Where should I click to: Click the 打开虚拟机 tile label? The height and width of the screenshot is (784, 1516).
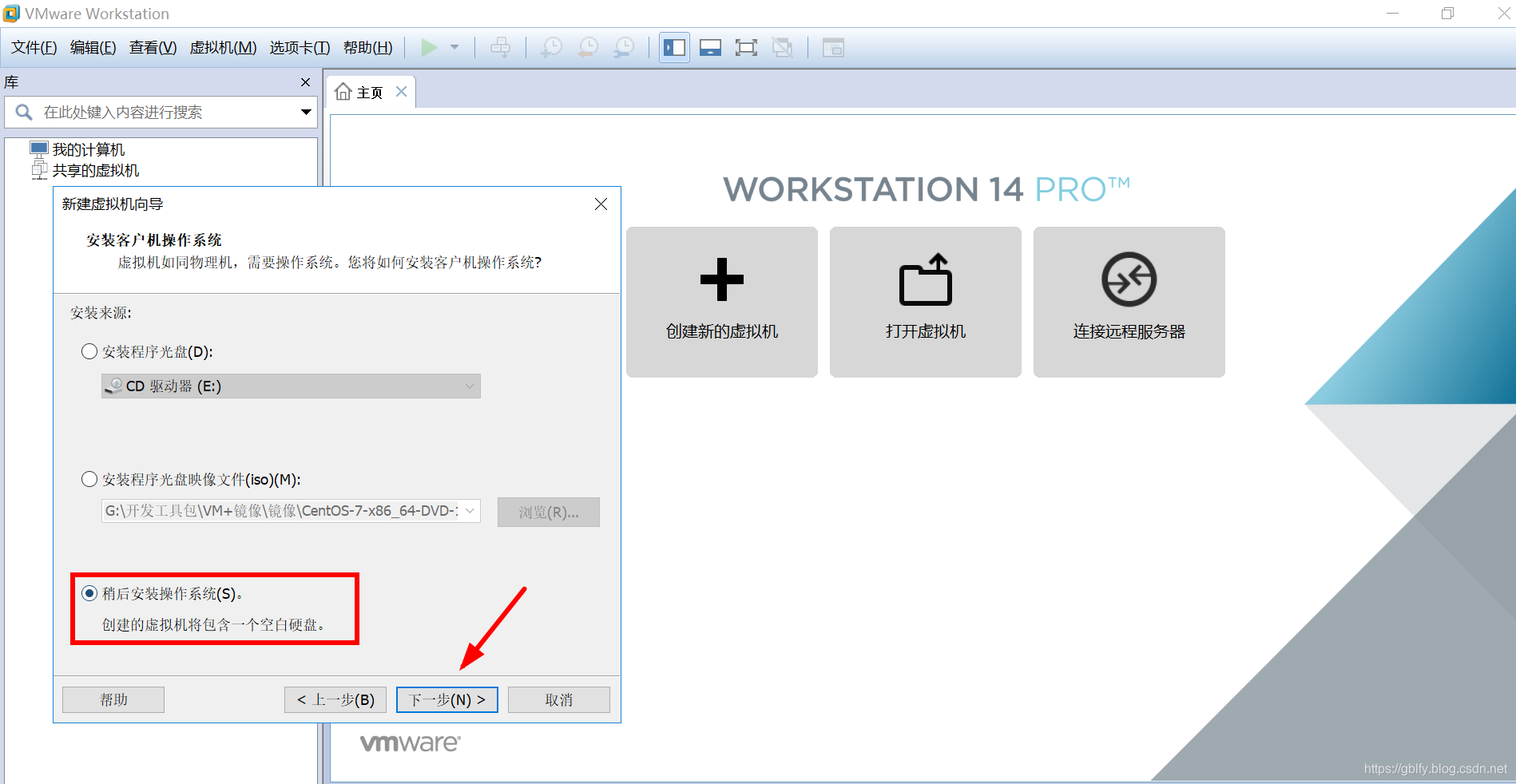coord(926,331)
